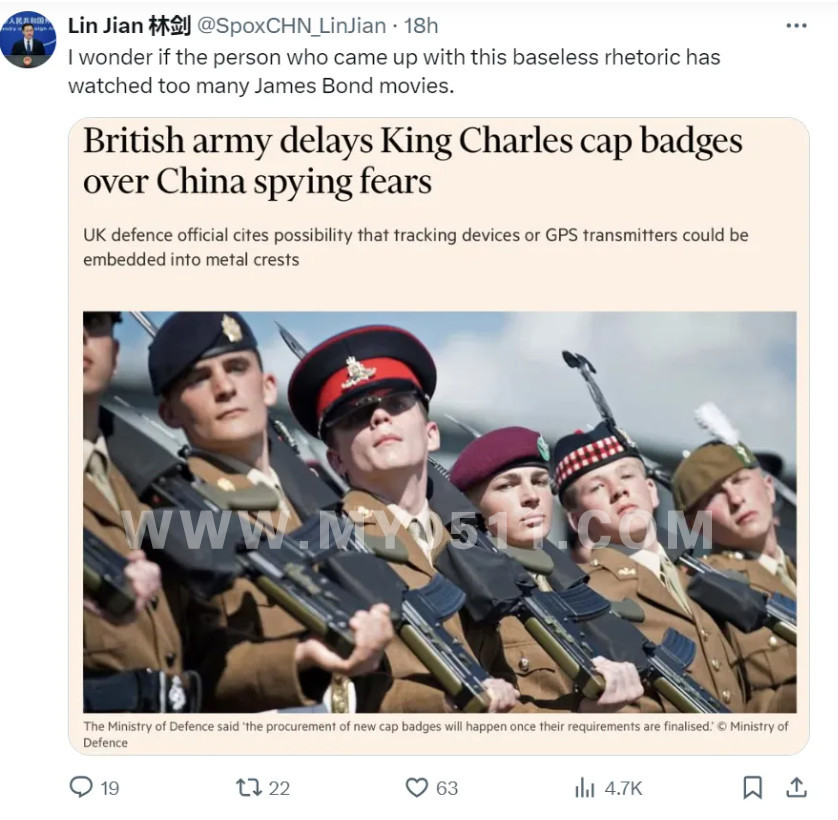Open the three-dot more options menu
838x820 pixels.
[796, 26]
